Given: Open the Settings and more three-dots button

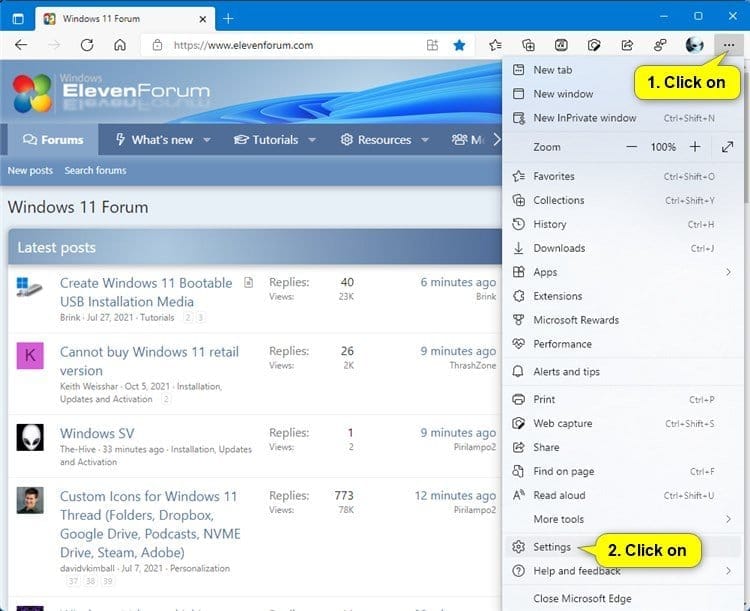Looking at the screenshot, I should tap(728, 45).
